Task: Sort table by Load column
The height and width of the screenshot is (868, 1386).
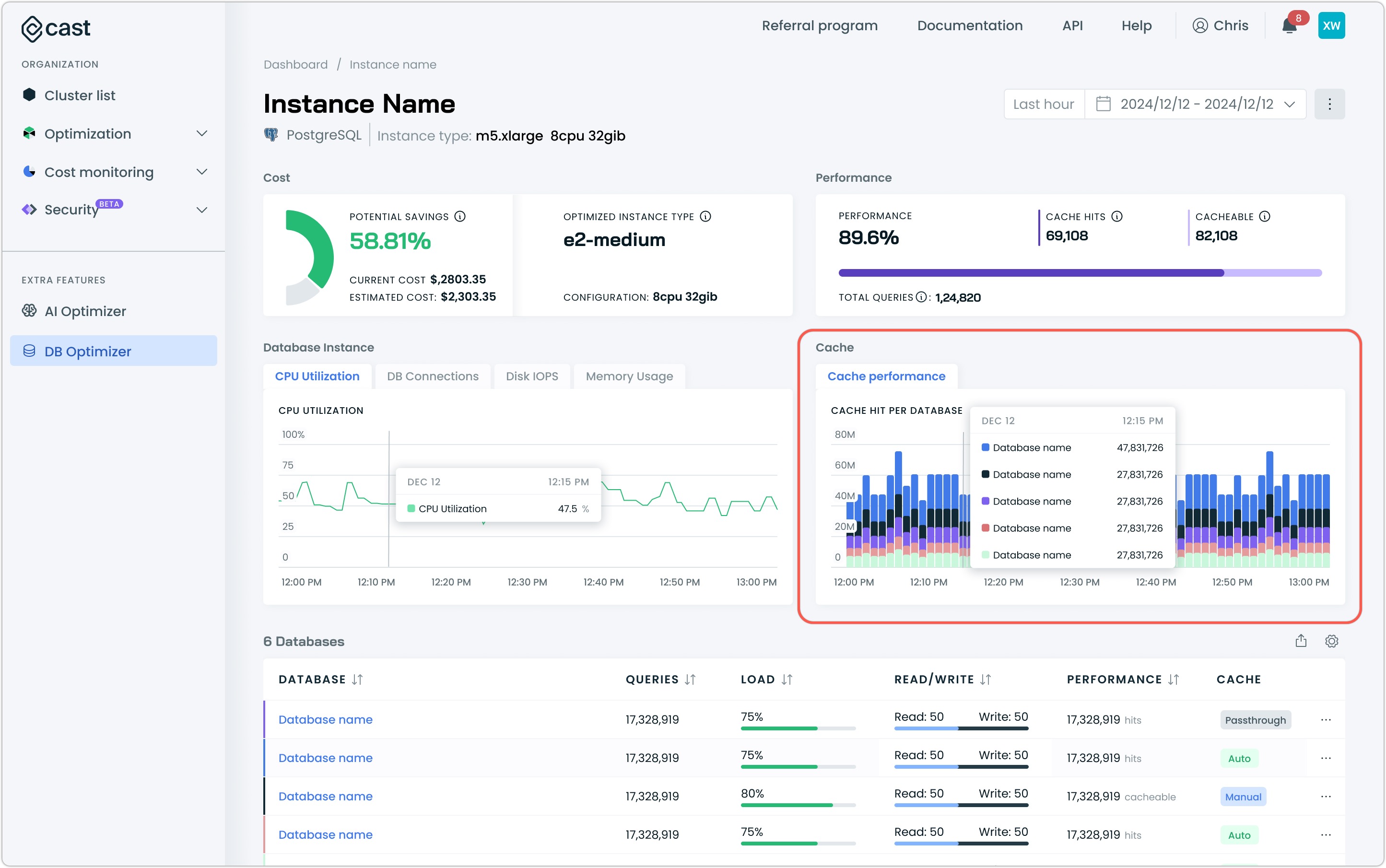Action: click(x=787, y=680)
